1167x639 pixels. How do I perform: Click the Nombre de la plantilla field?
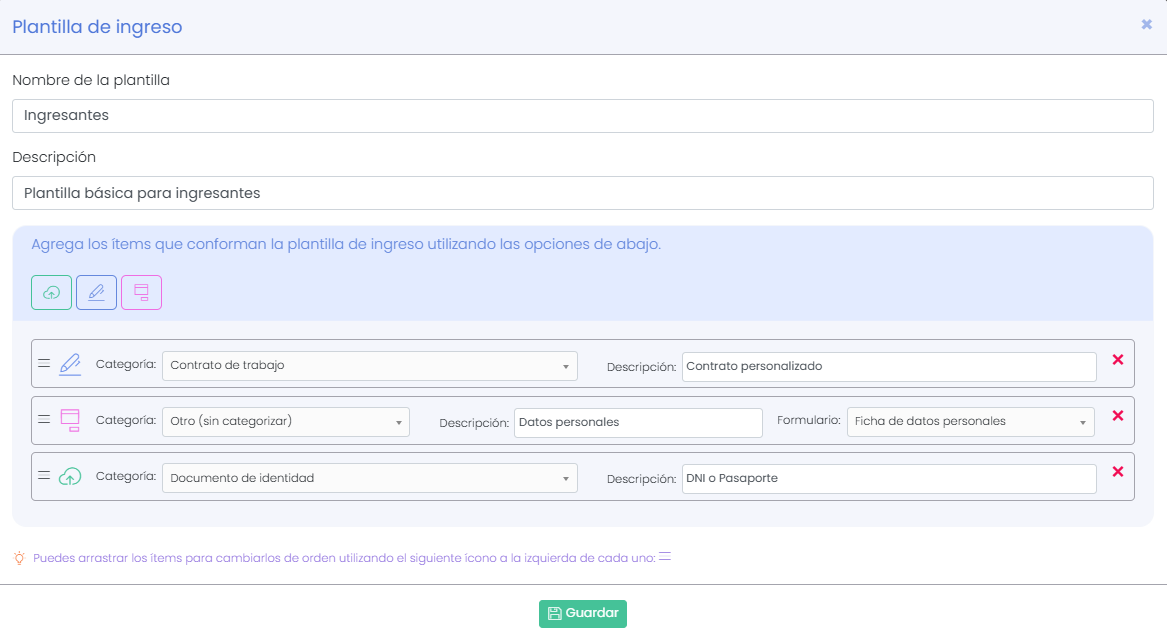click(x=583, y=115)
